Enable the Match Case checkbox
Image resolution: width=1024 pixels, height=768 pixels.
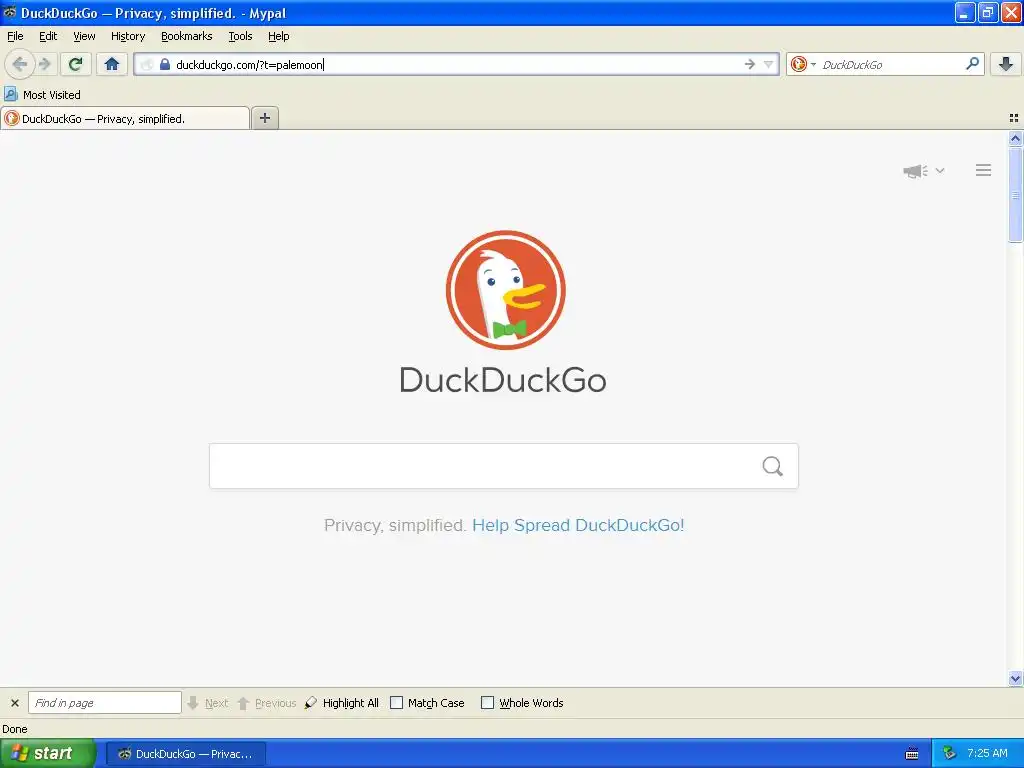[396, 703]
